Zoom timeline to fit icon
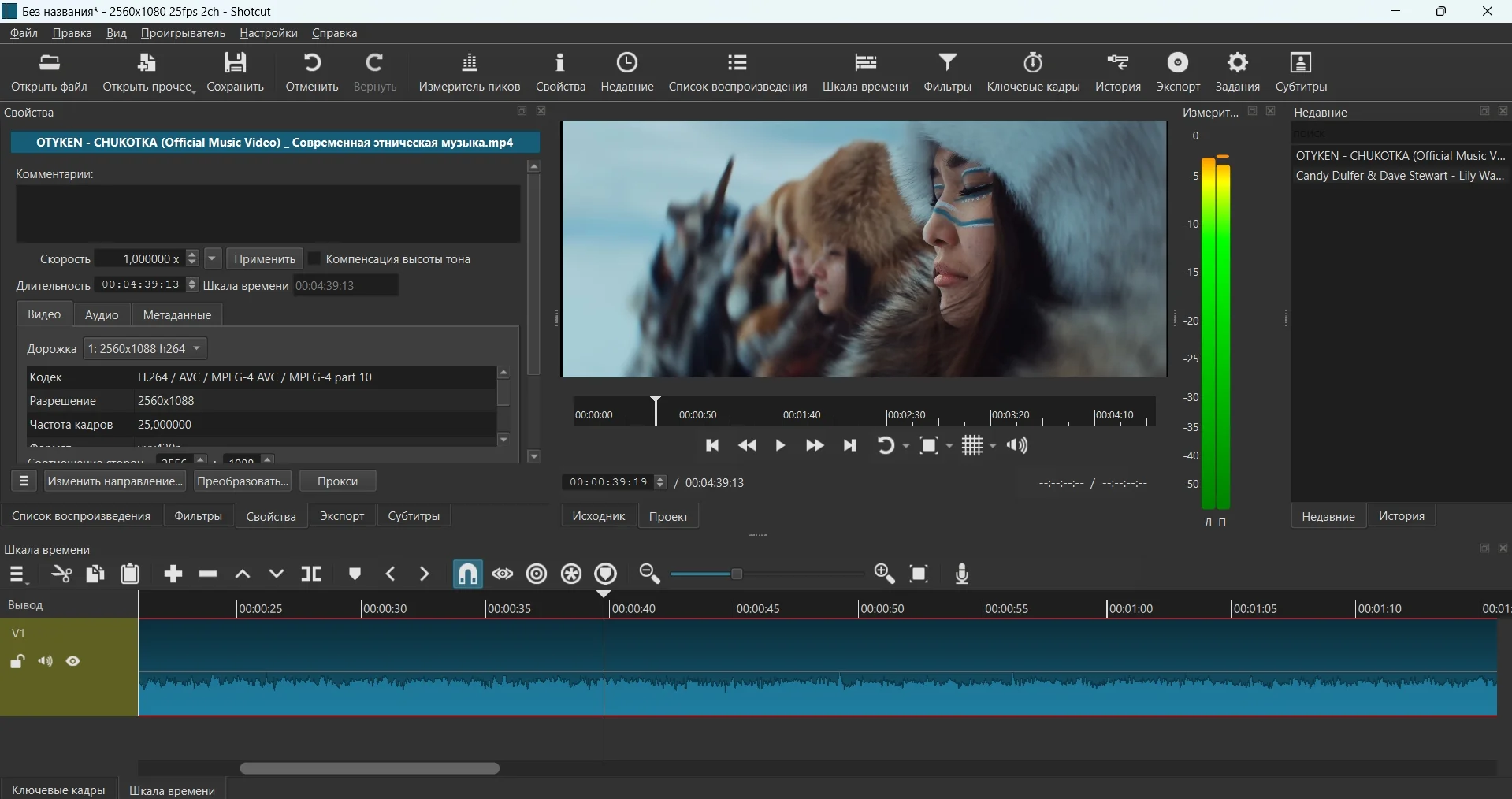This screenshot has width=1512, height=799. (x=919, y=574)
